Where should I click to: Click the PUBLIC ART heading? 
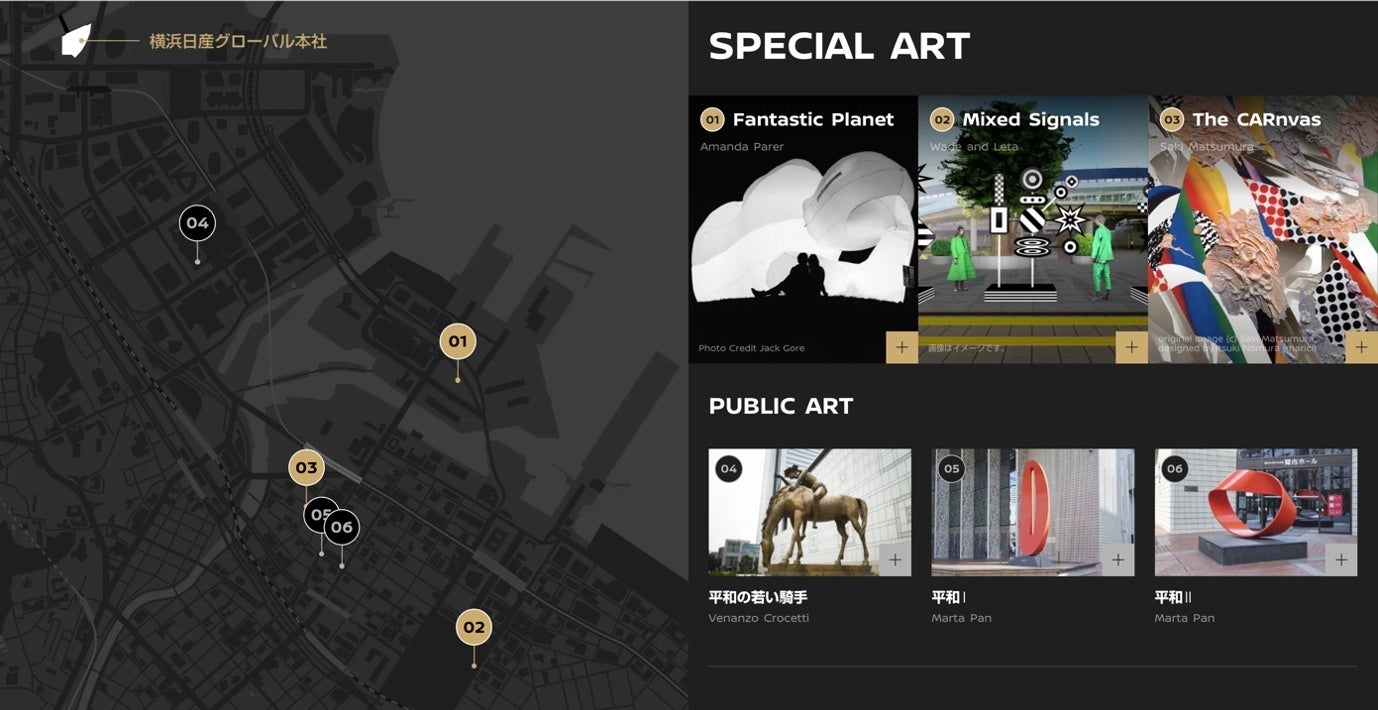tap(781, 406)
